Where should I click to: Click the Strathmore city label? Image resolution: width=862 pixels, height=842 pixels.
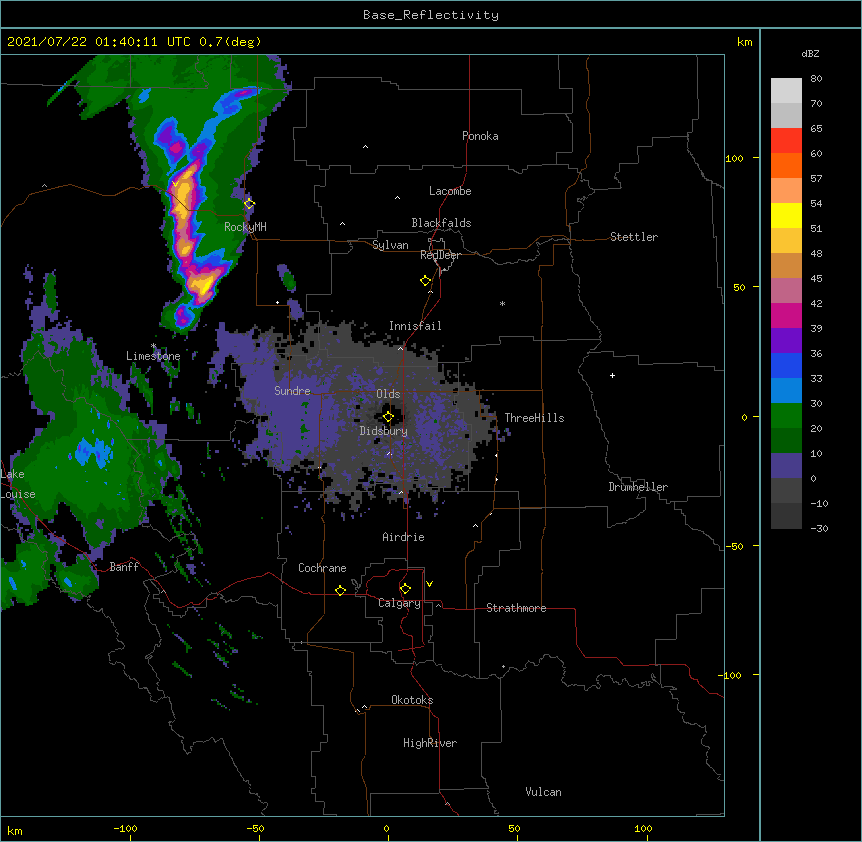click(x=516, y=608)
